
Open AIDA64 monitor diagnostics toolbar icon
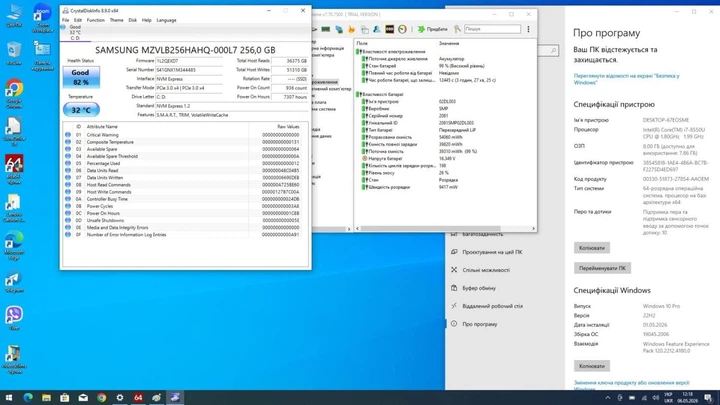click(339, 29)
